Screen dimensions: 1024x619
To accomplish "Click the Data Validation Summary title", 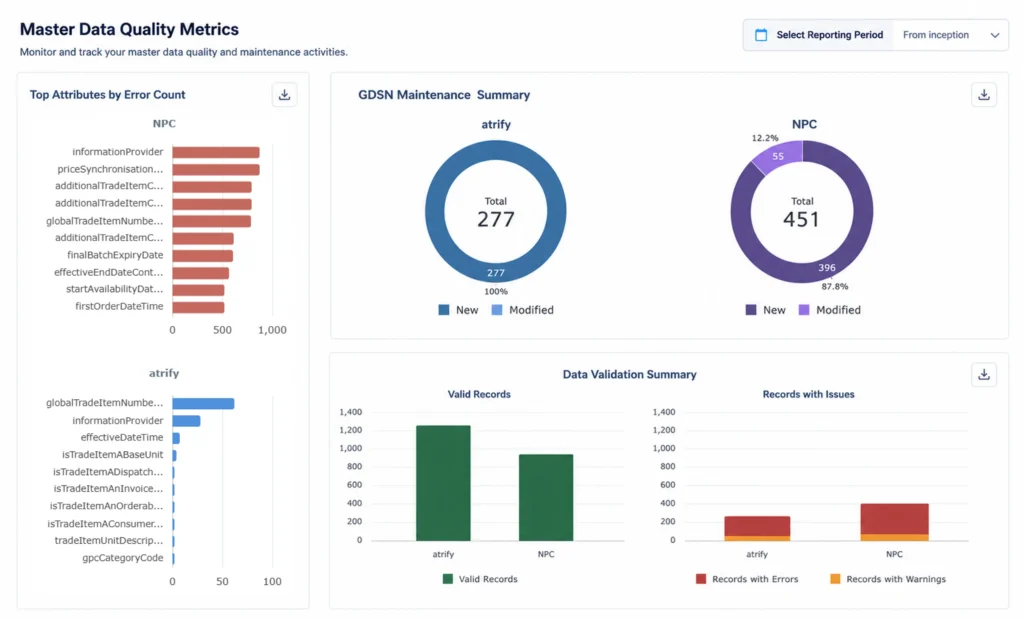I will click(630, 375).
